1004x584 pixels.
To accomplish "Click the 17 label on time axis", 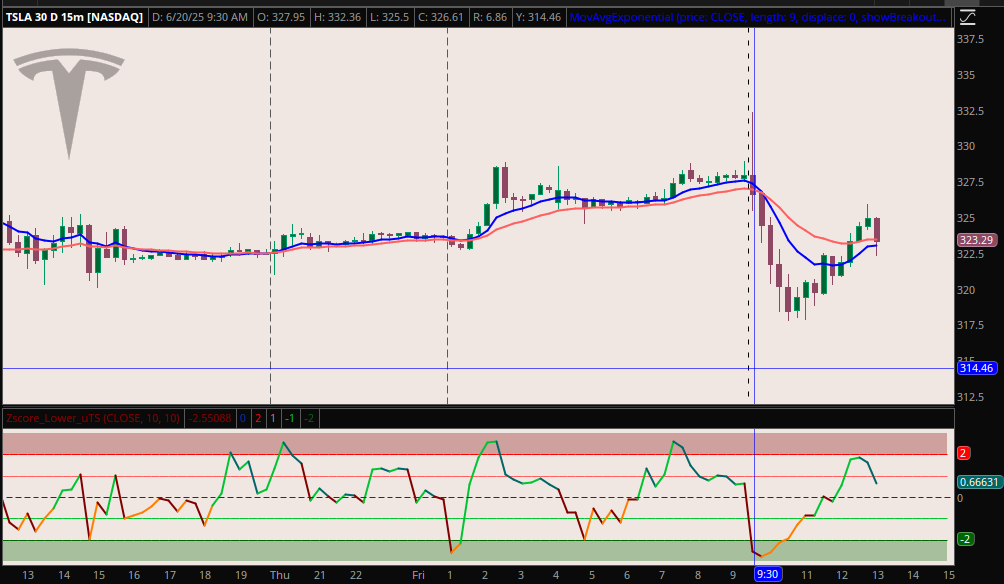I will (x=170, y=575).
